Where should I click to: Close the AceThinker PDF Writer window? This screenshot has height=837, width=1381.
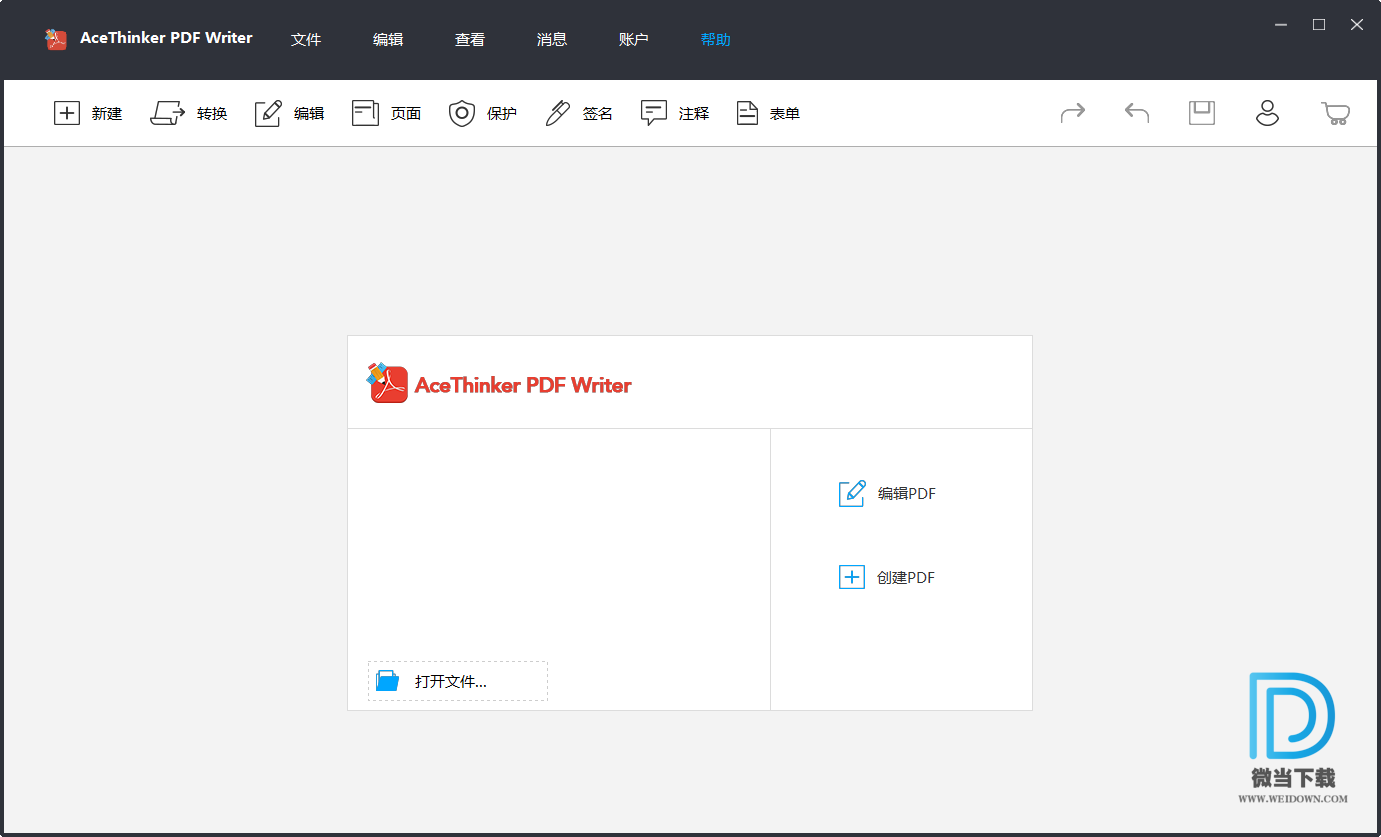click(x=1357, y=24)
